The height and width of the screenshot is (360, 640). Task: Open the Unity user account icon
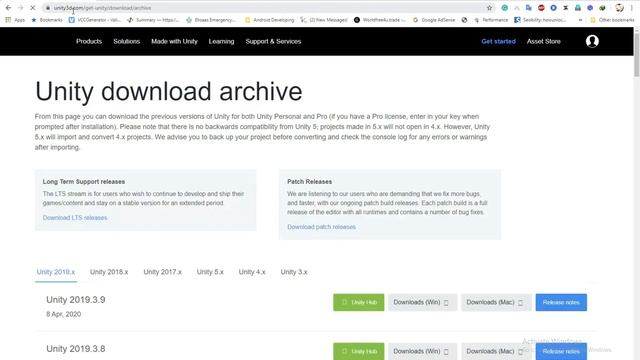point(592,41)
